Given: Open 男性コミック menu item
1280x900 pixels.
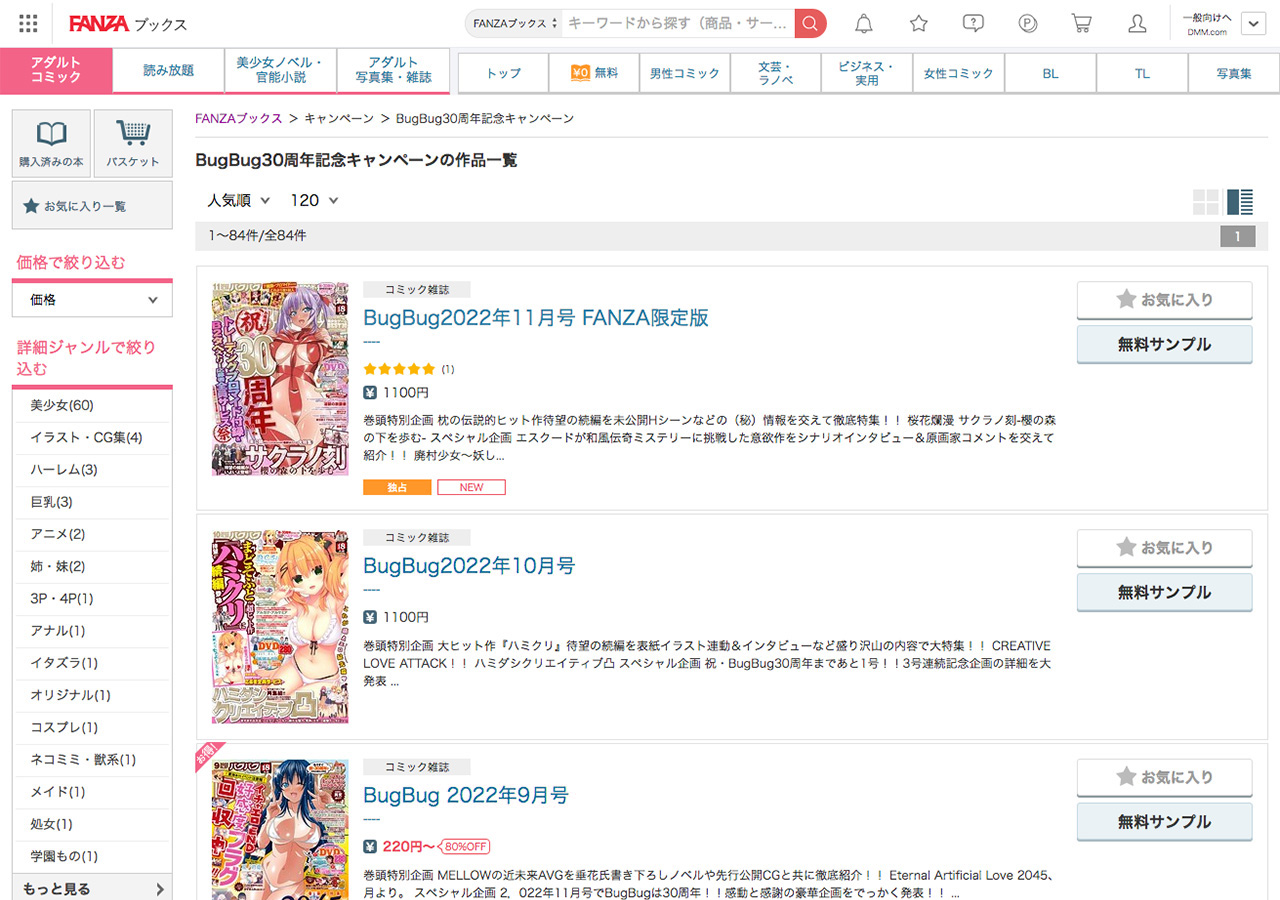Looking at the screenshot, I should (685, 73).
